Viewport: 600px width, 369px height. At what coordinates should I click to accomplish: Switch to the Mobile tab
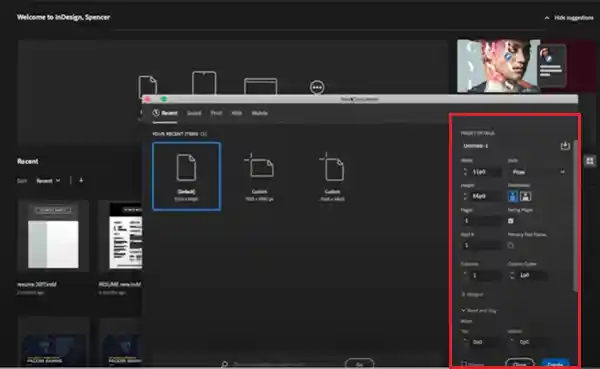pos(259,113)
